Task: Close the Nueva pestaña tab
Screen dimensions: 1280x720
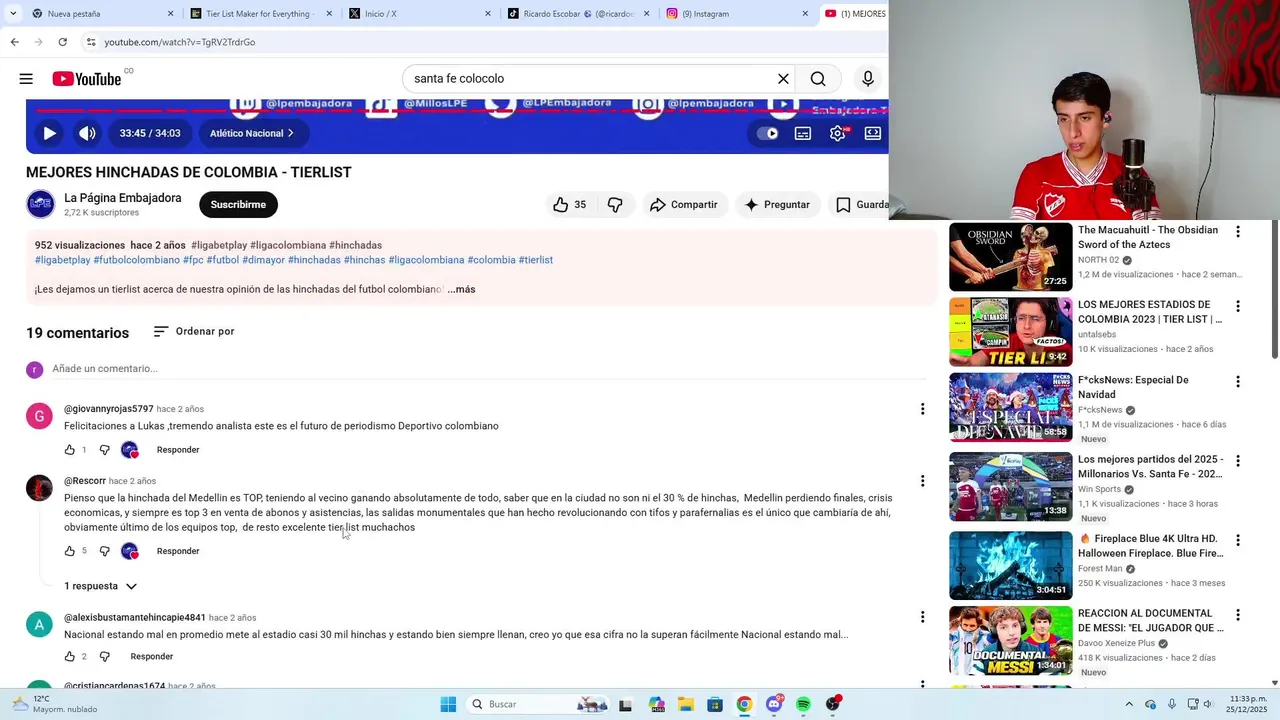Action: tap(170, 14)
